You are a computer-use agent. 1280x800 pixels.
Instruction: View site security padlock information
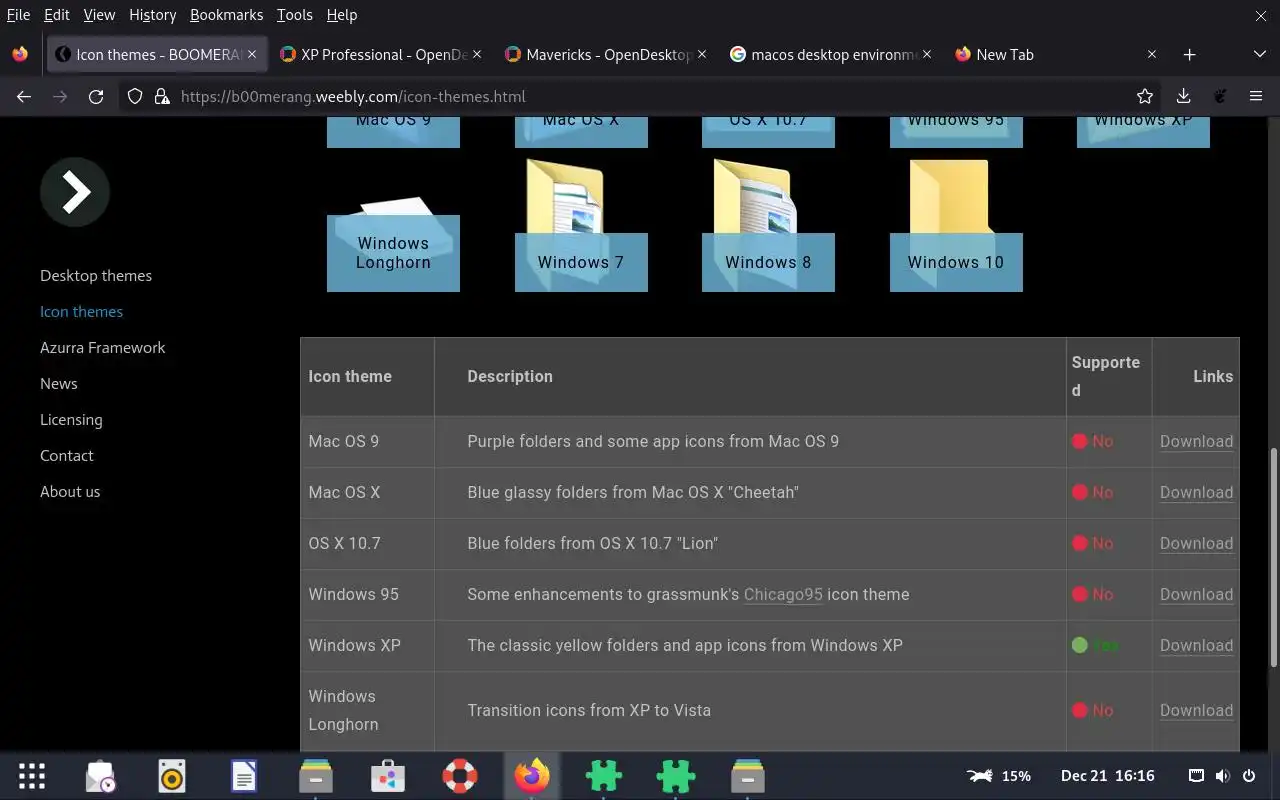[x=161, y=96]
